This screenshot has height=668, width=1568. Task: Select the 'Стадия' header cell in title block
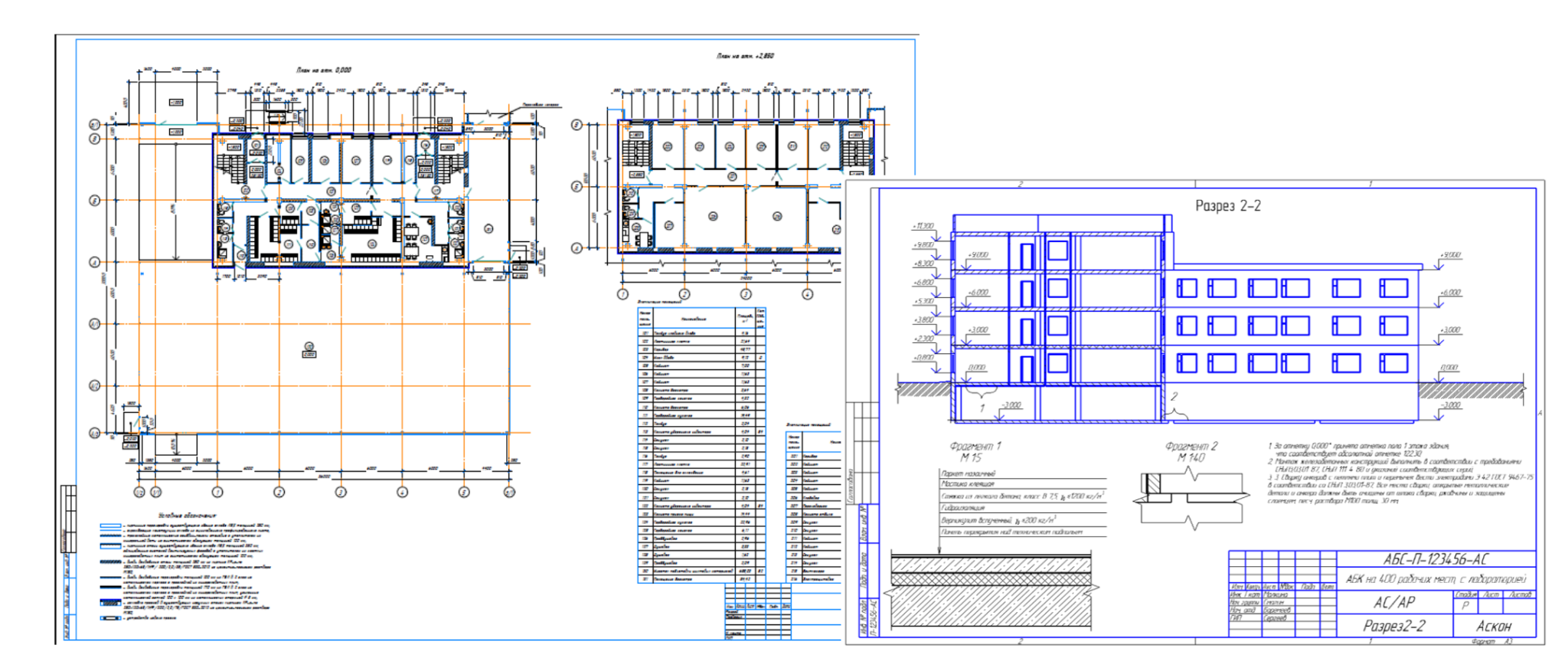pyautogui.click(x=1465, y=594)
